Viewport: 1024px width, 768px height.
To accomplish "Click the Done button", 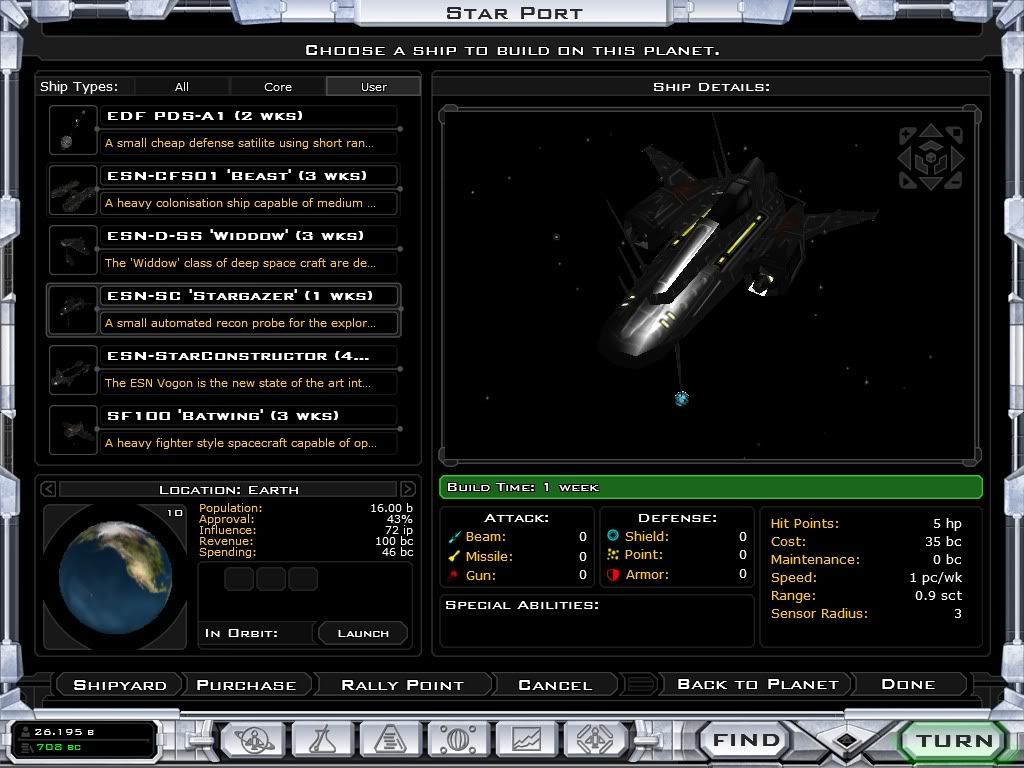I will click(908, 684).
